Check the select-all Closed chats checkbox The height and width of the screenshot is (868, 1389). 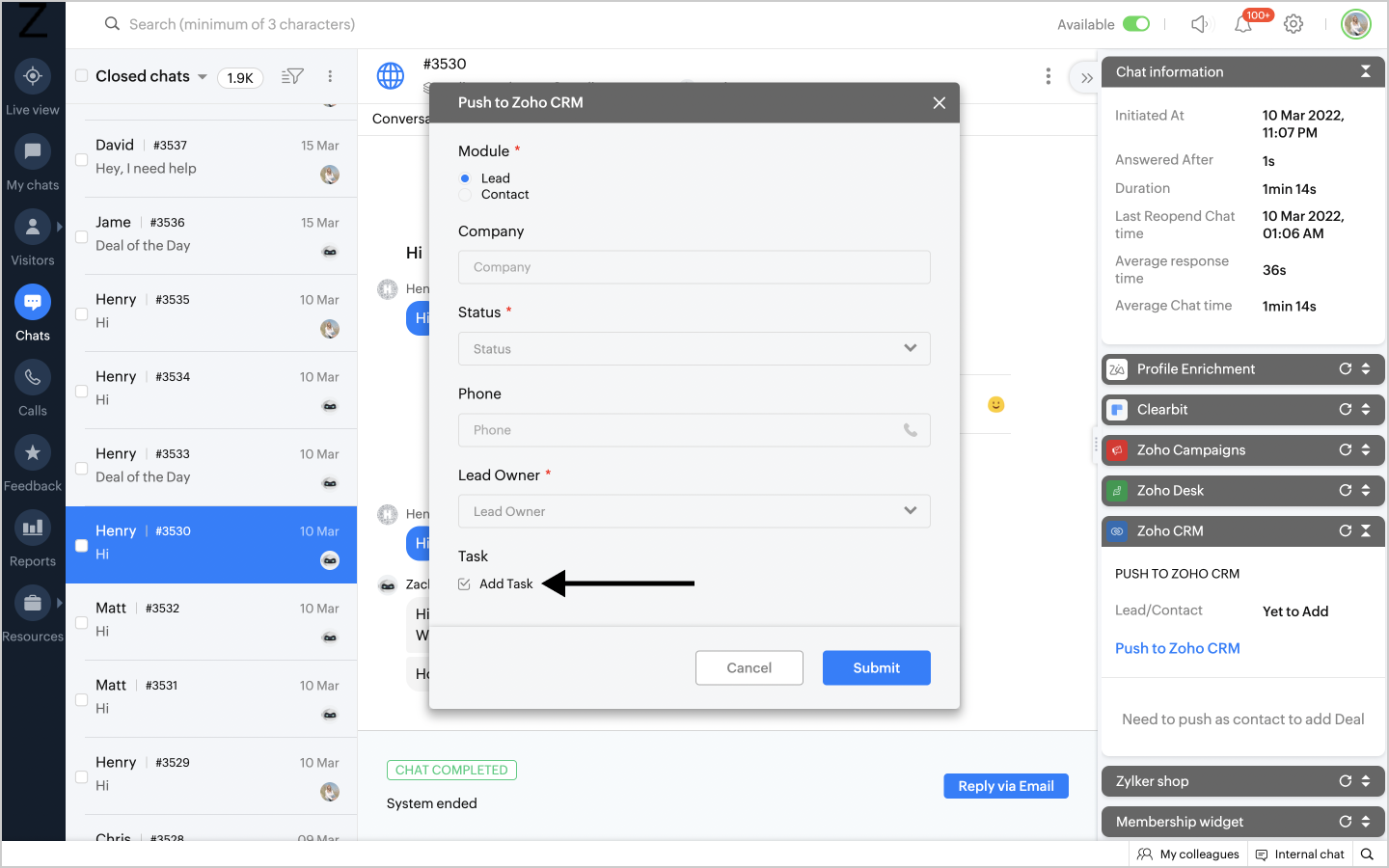click(x=82, y=76)
